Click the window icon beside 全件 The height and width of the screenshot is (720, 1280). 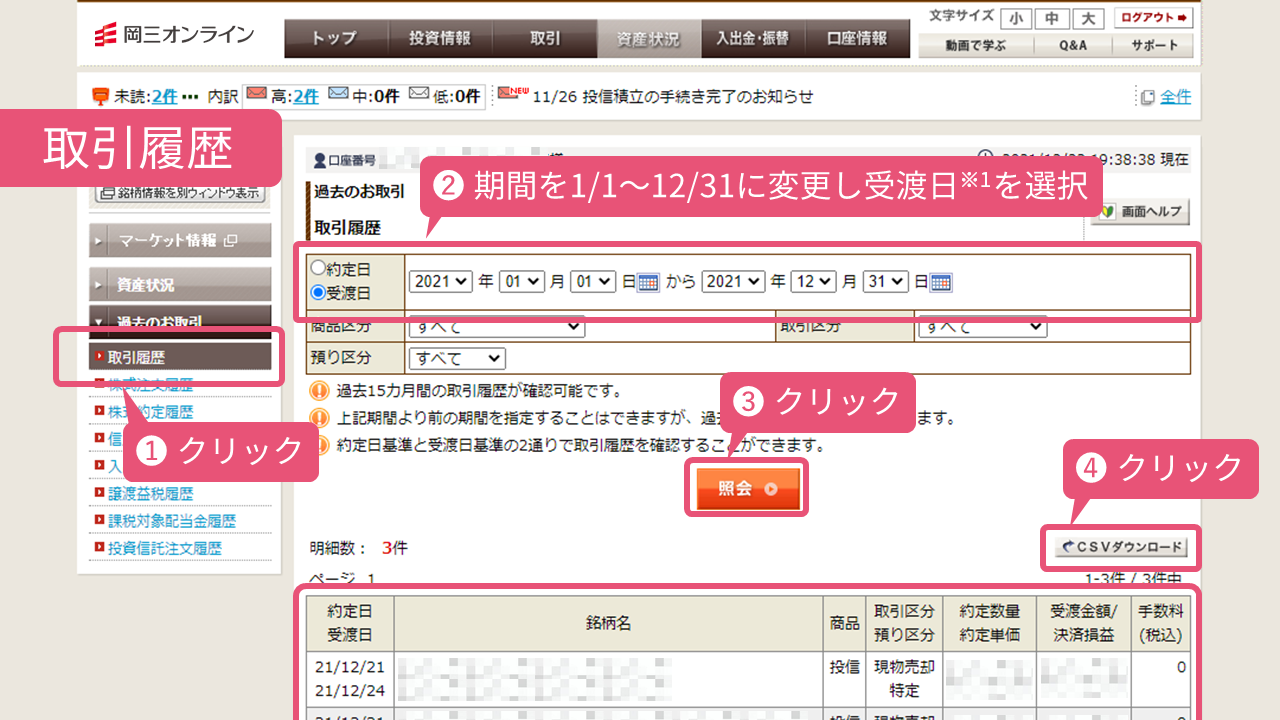pyautogui.click(x=1147, y=97)
